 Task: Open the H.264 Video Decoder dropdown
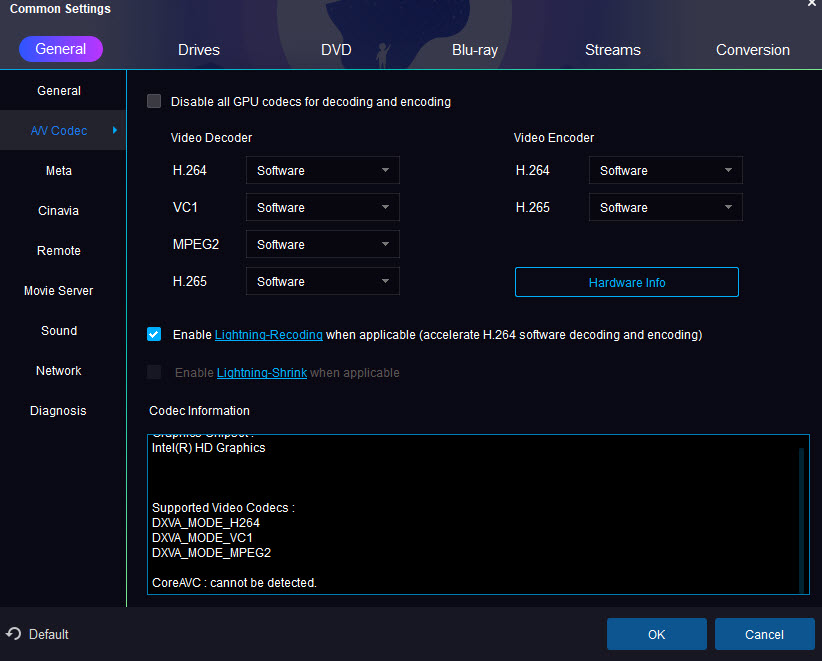322,171
